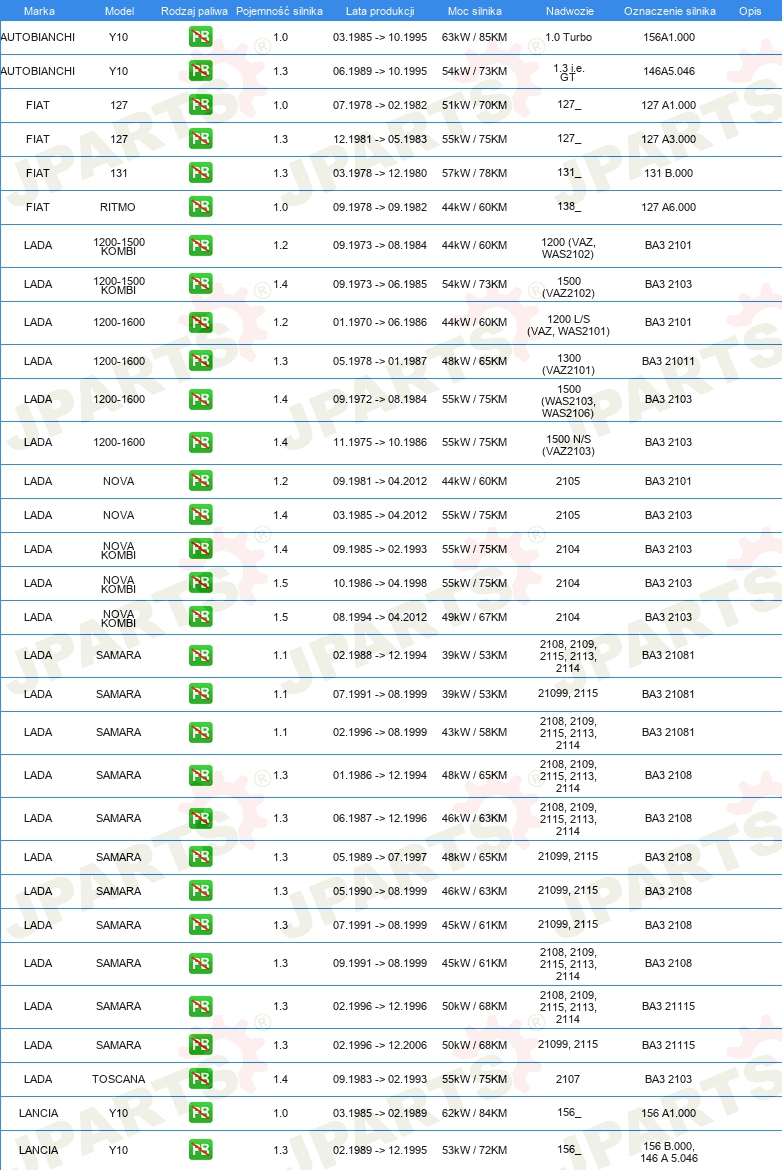The height and width of the screenshot is (1170, 782).
Task: Click the Opis column header
Action: [750, 11]
